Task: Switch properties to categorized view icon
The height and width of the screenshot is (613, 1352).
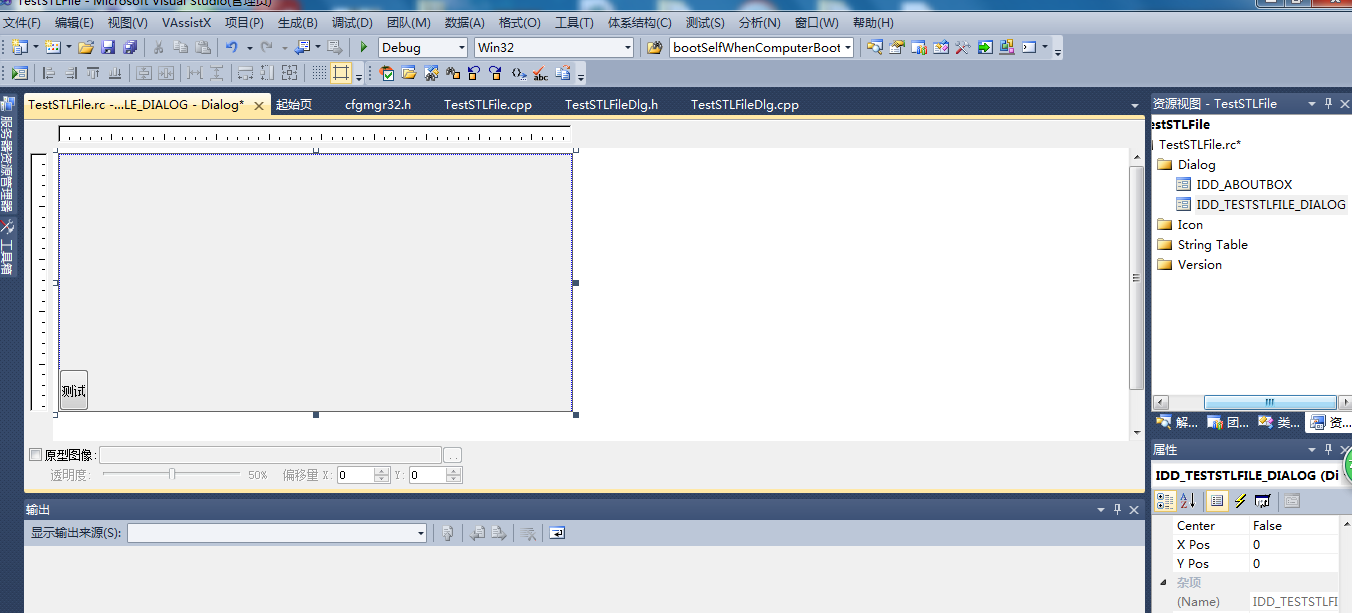Action: tap(1166, 501)
